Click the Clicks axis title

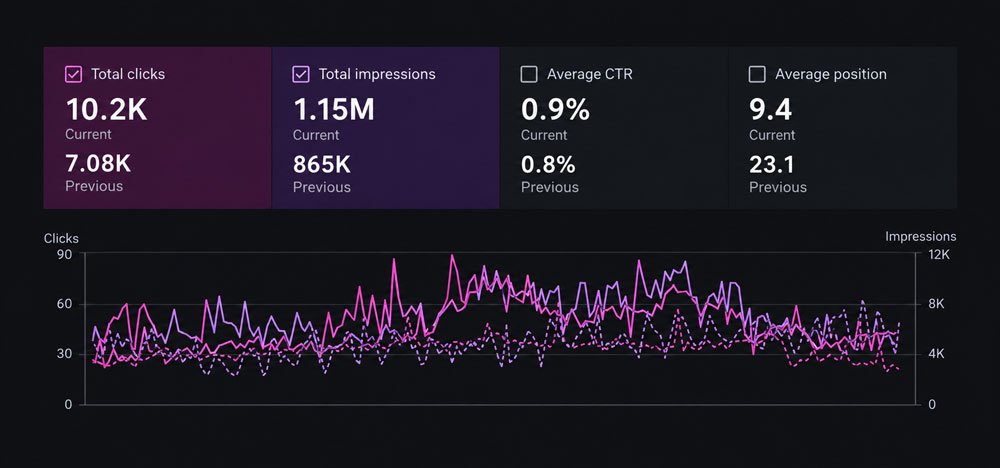61,238
